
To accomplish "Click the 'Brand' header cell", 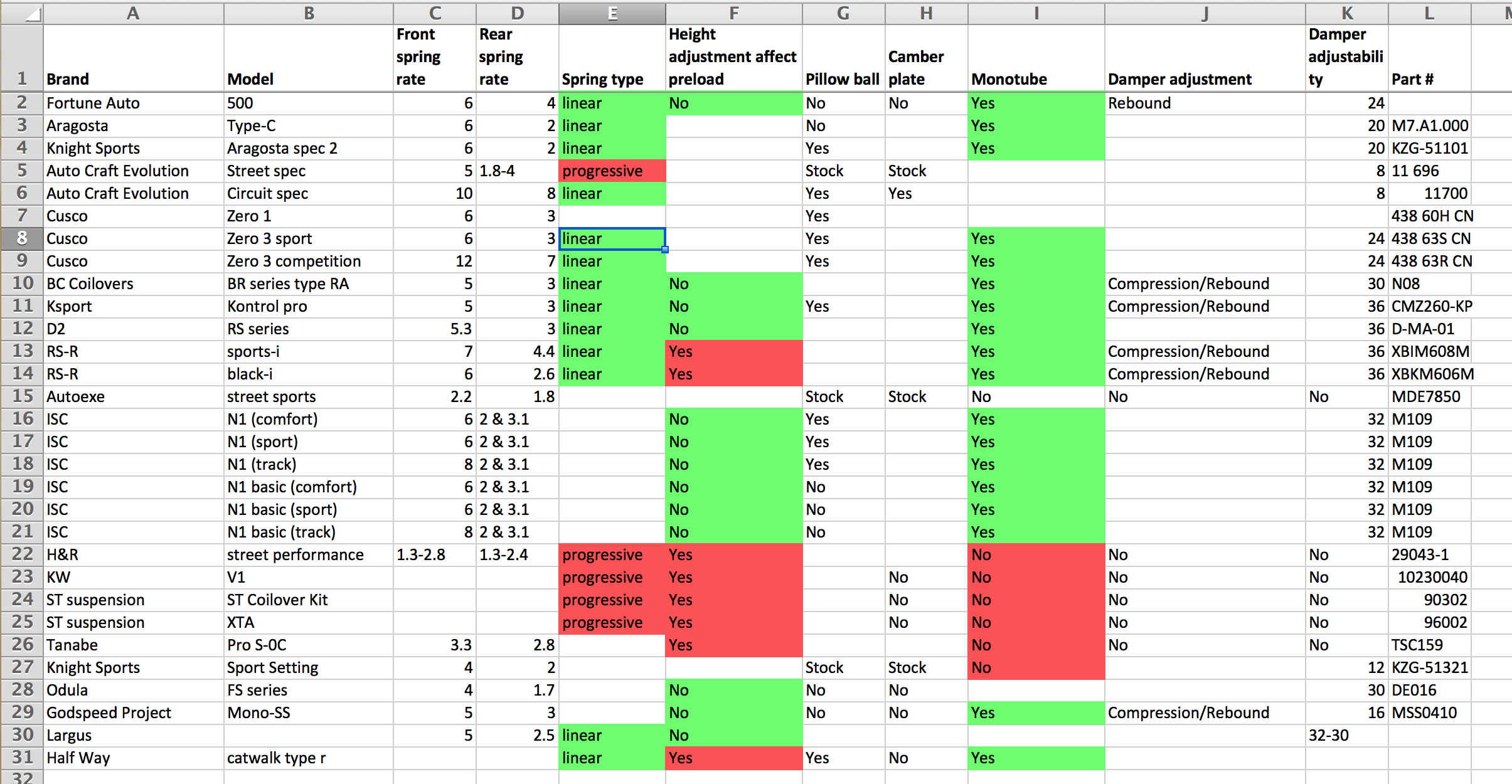I will [x=133, y=58].
